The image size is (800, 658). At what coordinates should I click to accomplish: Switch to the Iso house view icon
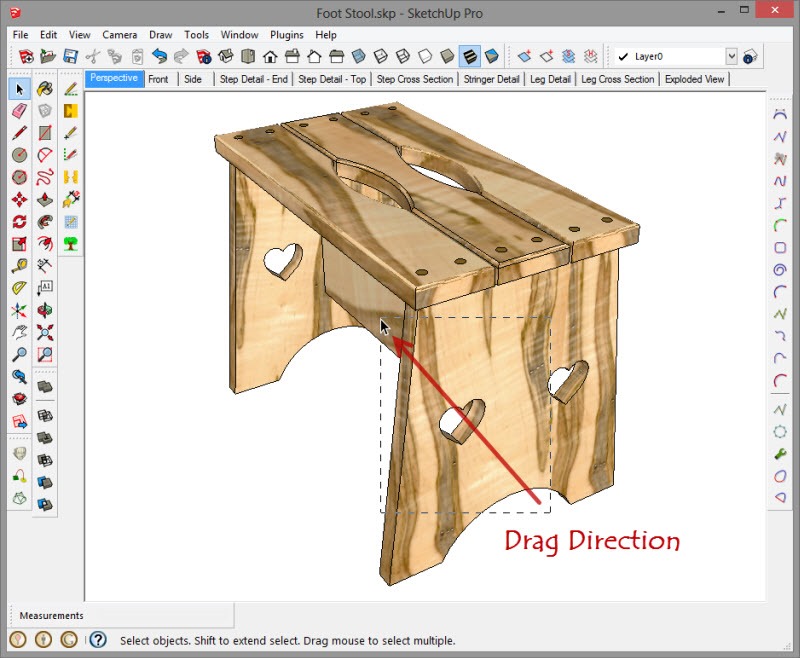[x=270, y=57]
